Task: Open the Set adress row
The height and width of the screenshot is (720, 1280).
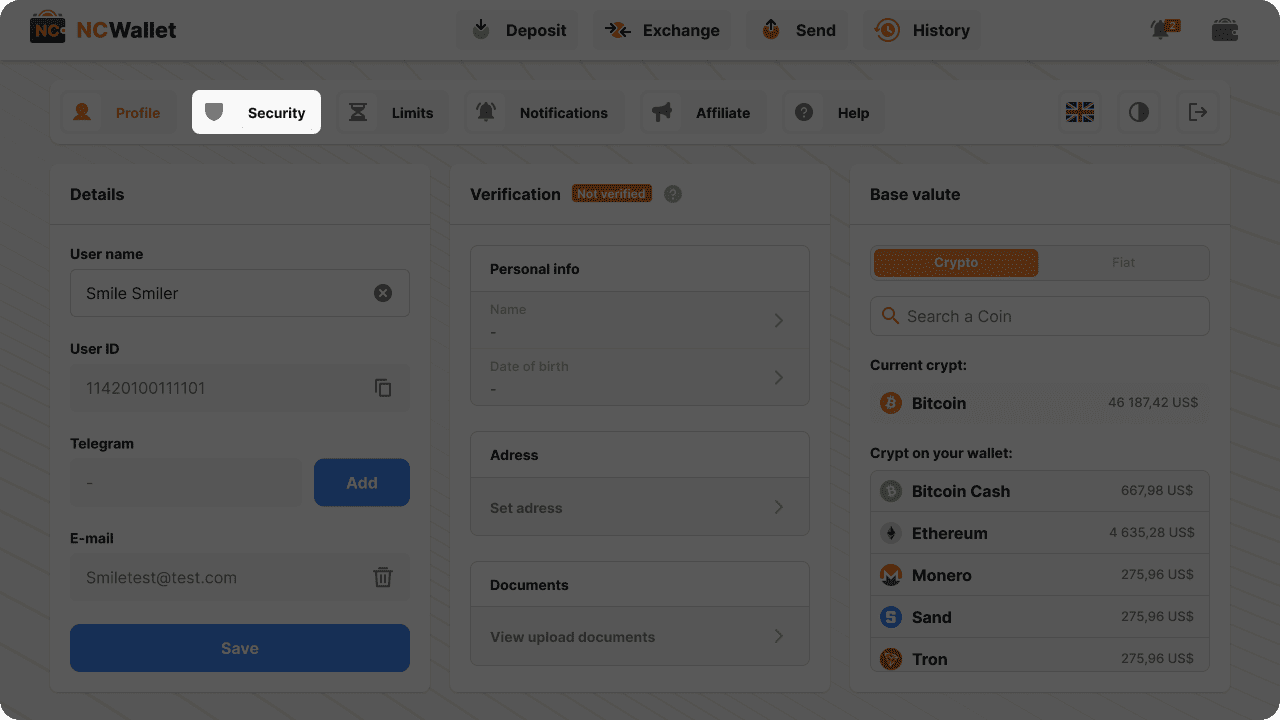Action: coord(640,508)
